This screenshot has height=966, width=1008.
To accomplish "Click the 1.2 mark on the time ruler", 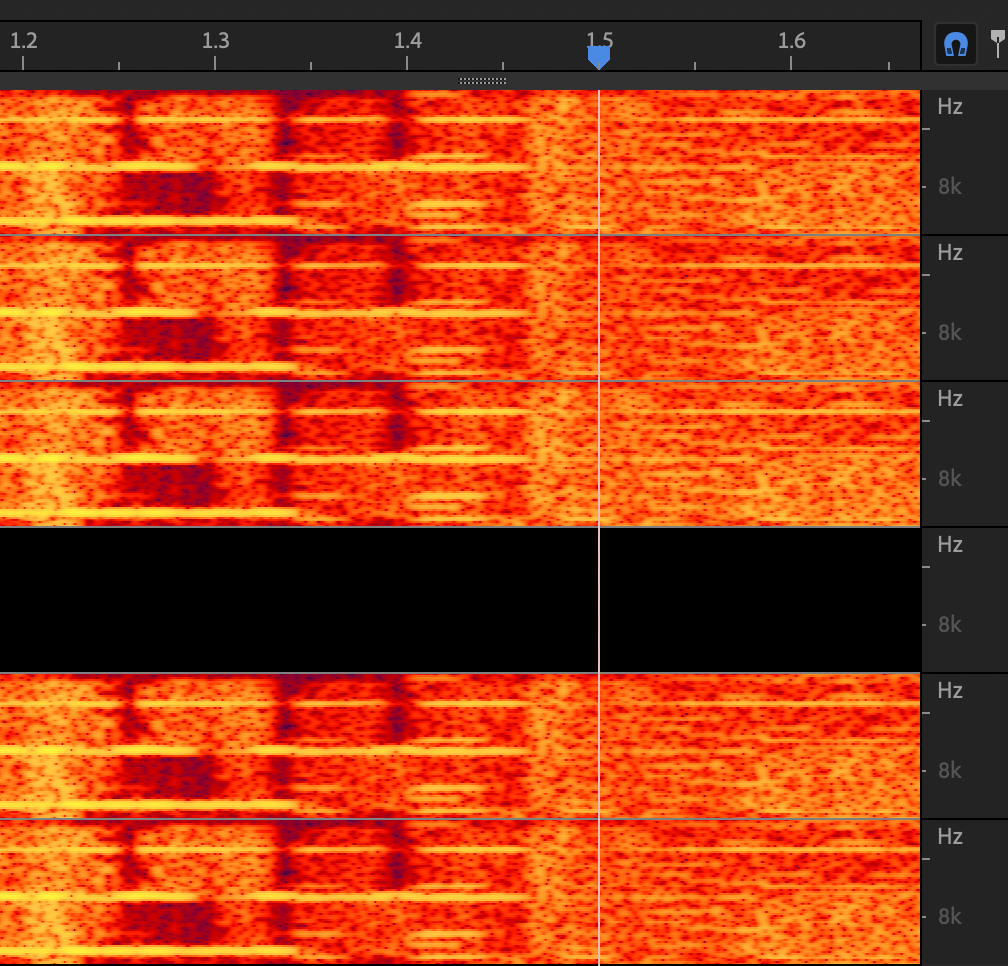I will point(23,42).
